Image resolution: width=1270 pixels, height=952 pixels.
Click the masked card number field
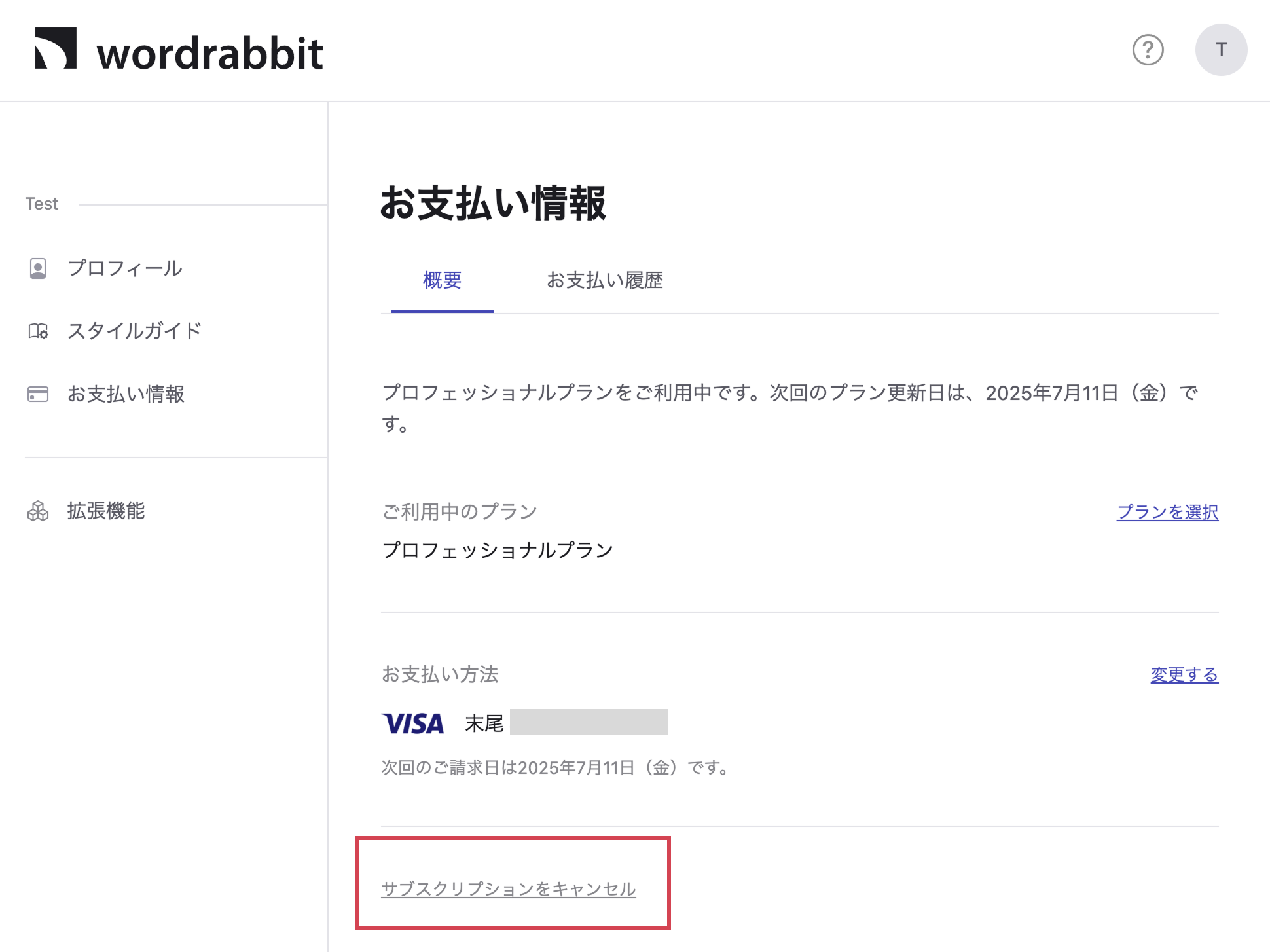[589, 722]
